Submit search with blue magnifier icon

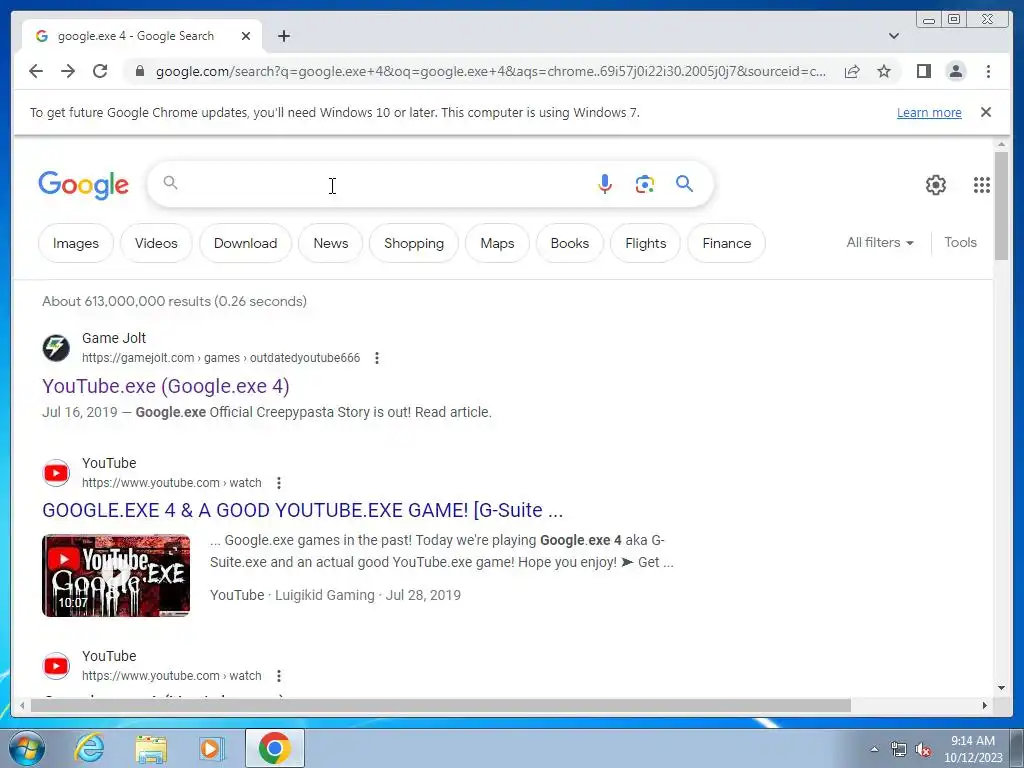tap(684, 184)
